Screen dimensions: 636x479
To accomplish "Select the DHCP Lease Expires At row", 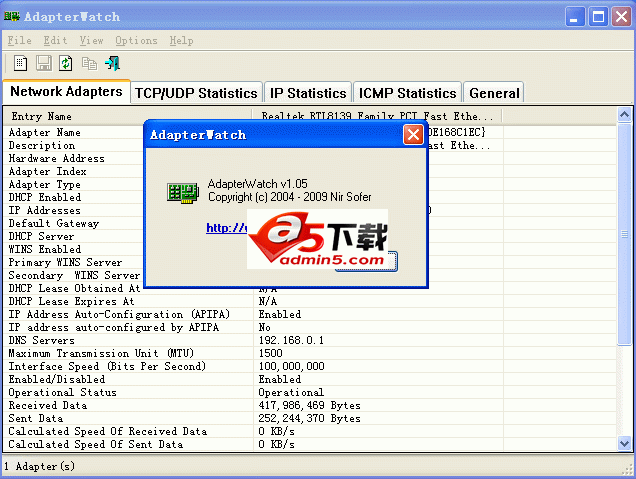I will 310,301.
